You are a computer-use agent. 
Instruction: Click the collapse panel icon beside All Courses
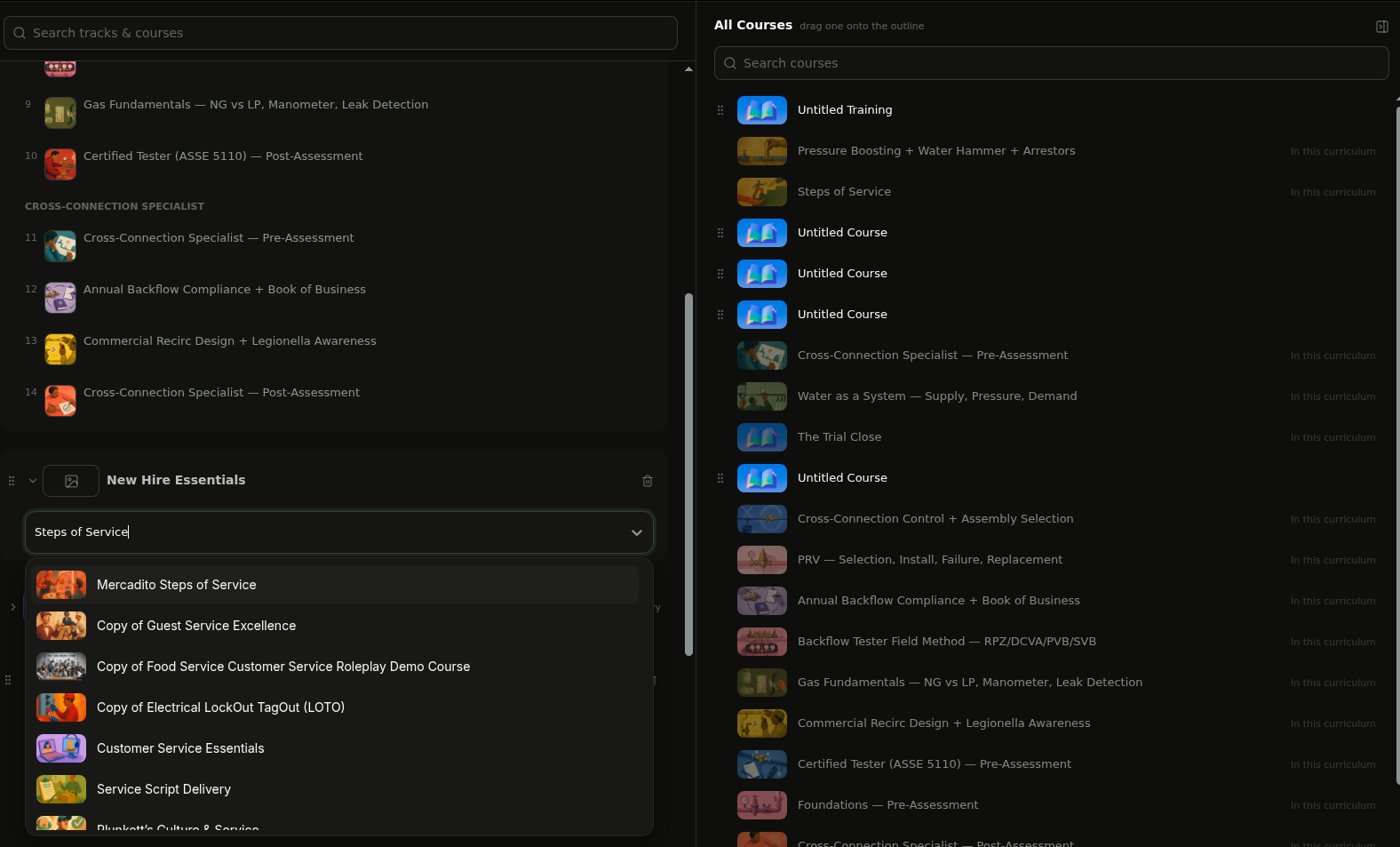[1381, 27]
